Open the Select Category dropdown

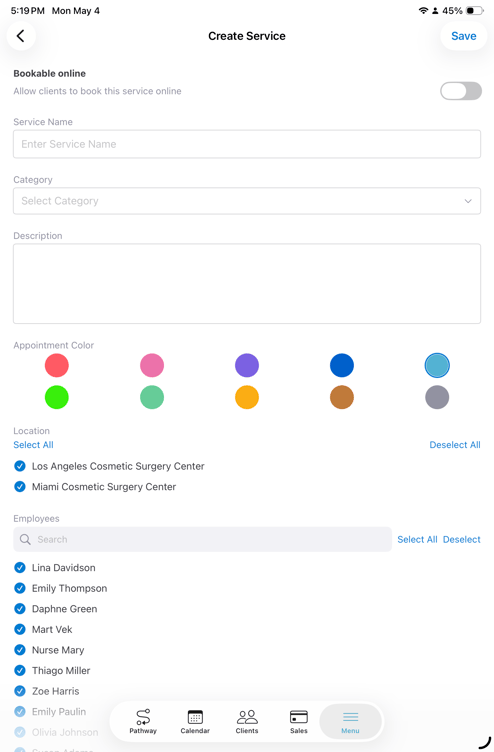pos(247,201)
